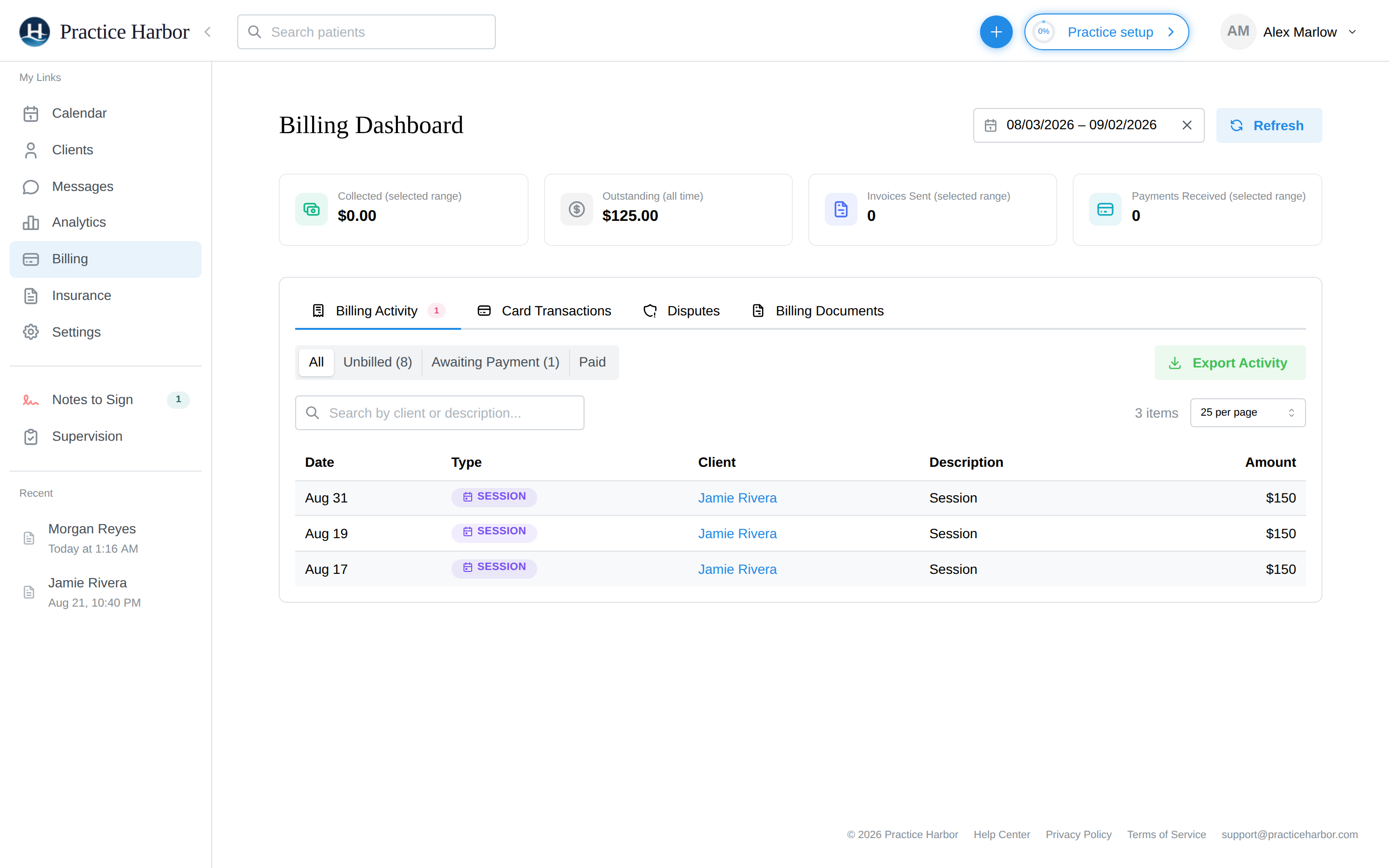
Task: Clear the date range with the X
Action: (x=1186, y=125)
